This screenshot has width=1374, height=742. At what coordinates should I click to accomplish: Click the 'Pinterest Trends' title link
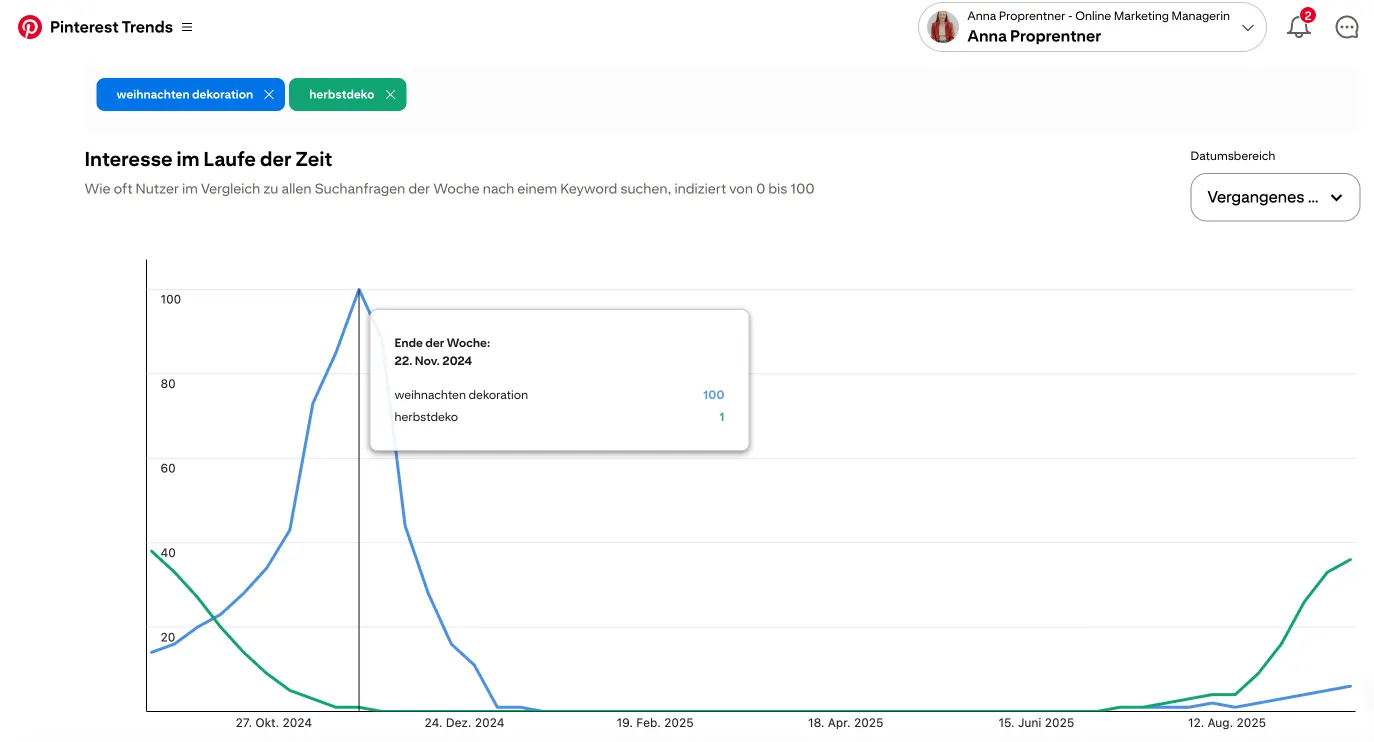[x=111, y=27]
